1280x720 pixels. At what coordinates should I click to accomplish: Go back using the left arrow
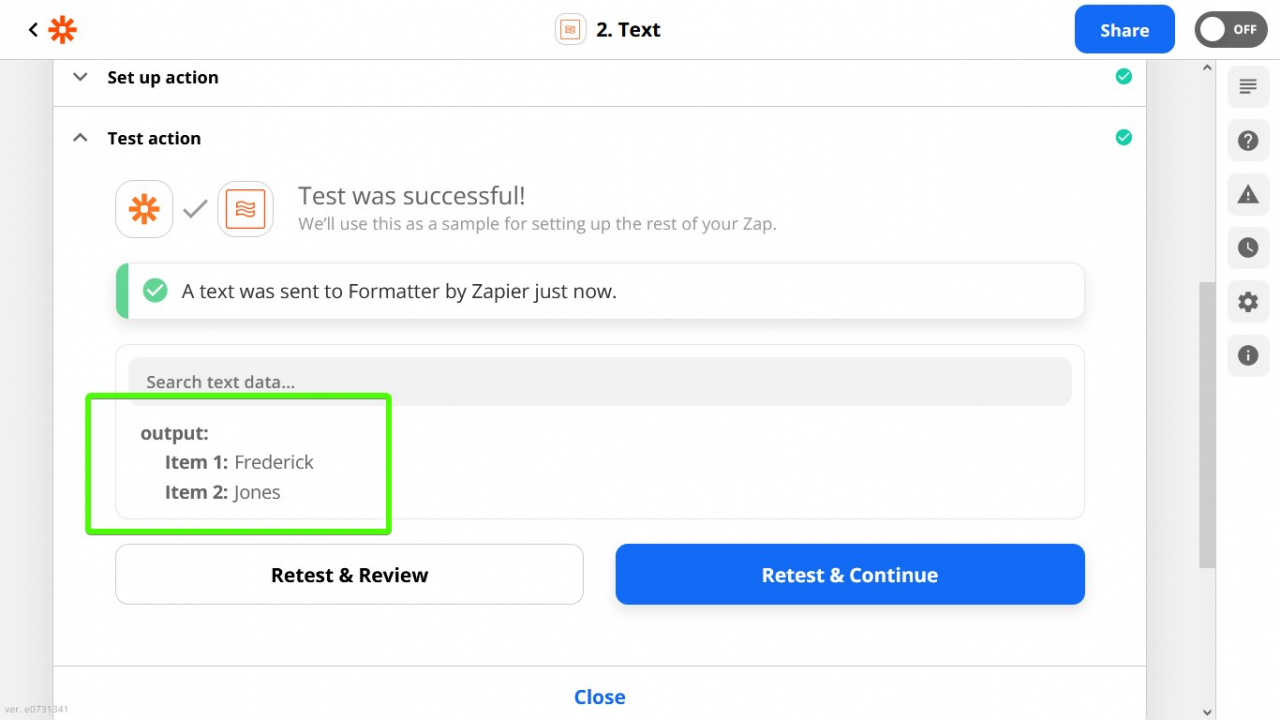pyautogui.click(x=33, y=30)
